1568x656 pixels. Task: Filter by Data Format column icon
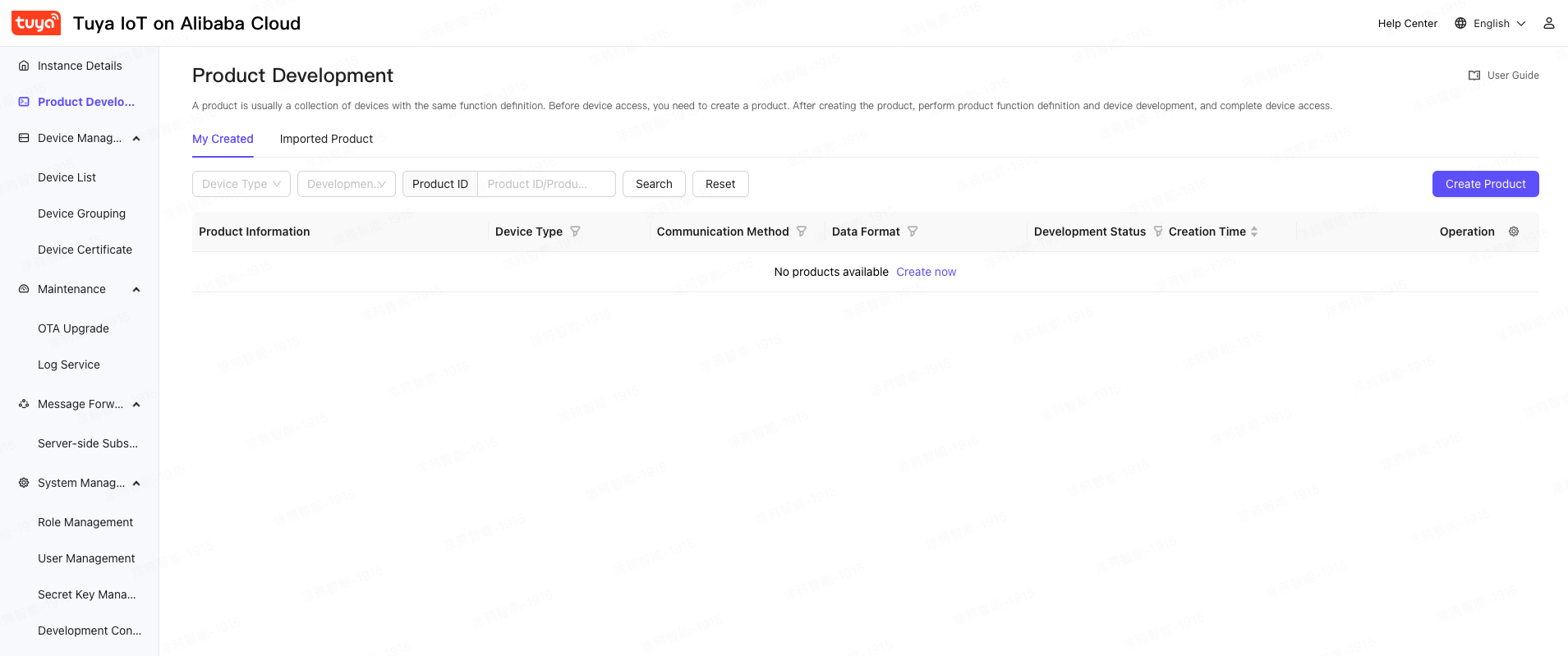pyautogui.click(x=913, y=232)
